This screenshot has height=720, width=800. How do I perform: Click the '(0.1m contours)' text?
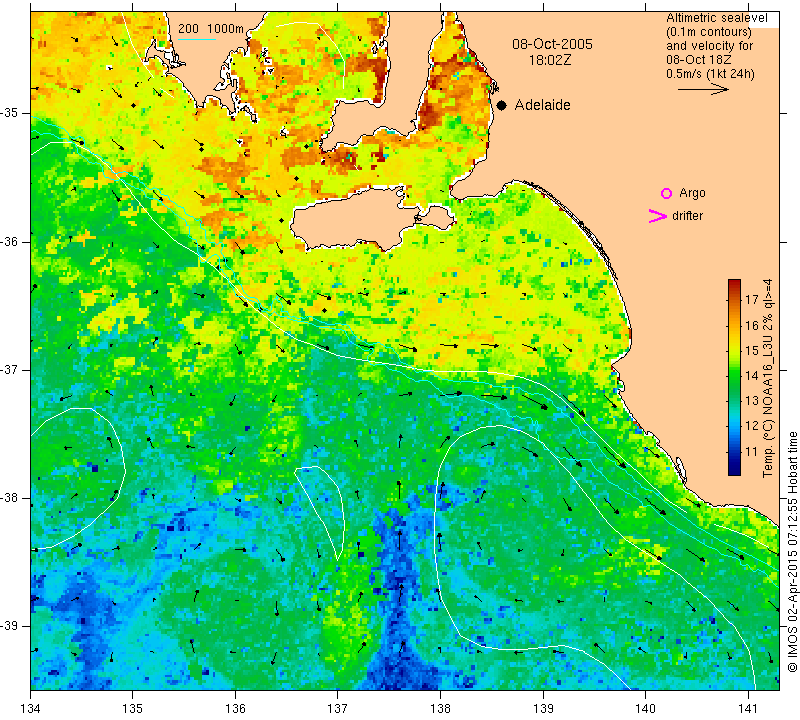point(709,32)
